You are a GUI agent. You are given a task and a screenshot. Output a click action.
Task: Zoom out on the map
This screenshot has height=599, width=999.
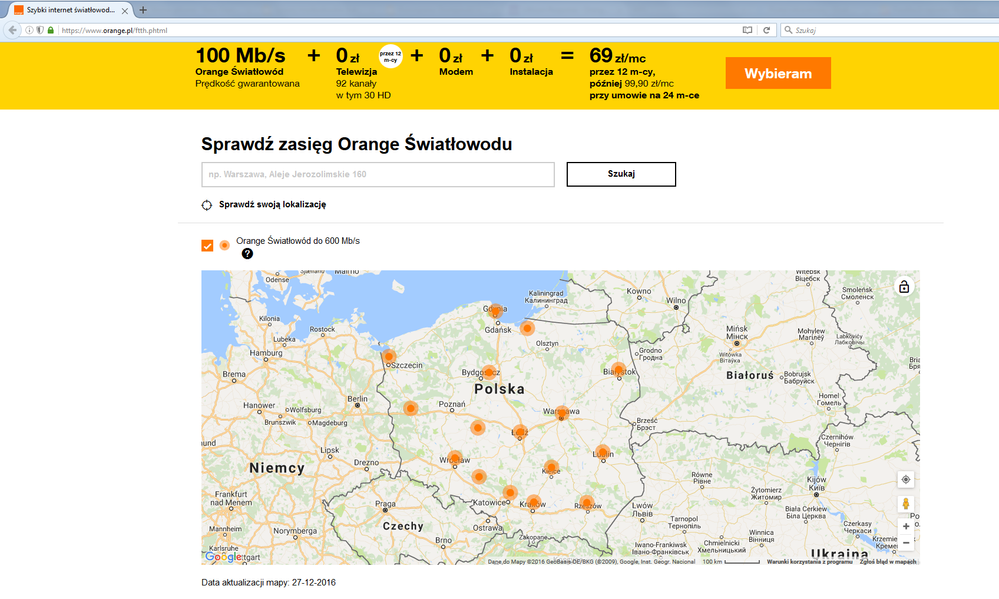906,543
